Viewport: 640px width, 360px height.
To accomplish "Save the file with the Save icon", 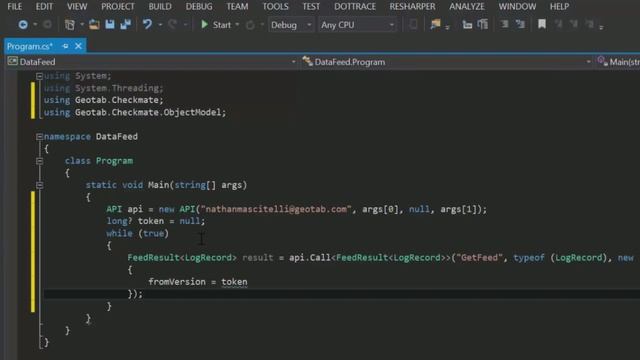I will click(x=110, y=25).
